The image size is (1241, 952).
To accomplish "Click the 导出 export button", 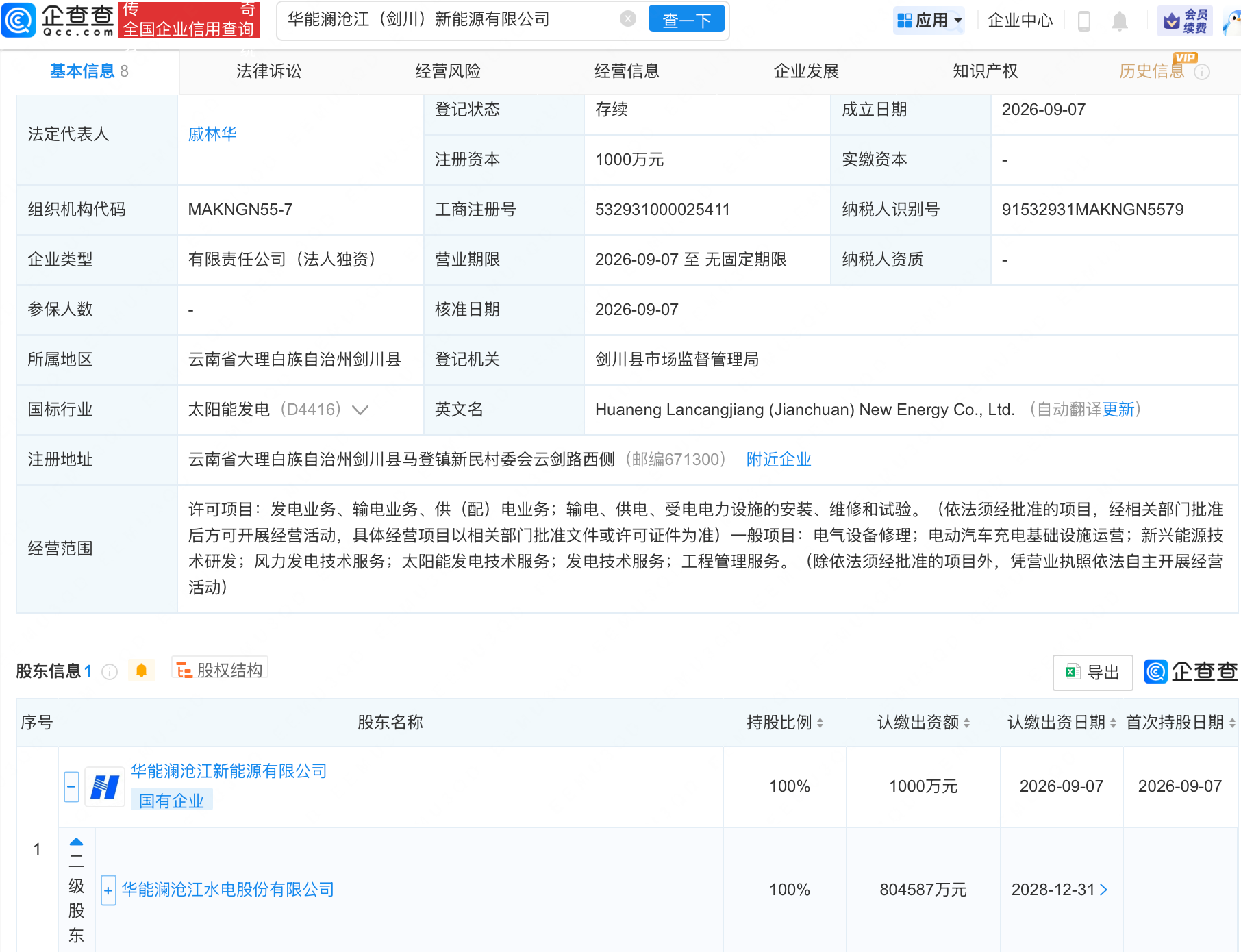I will click(1092, 673).
